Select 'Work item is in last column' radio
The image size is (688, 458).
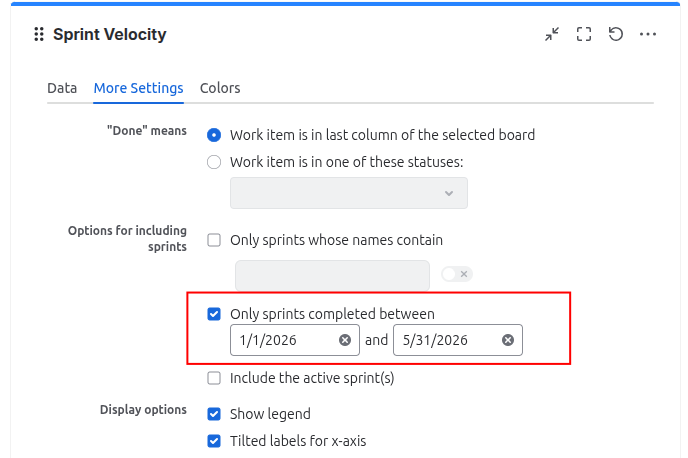214,135
